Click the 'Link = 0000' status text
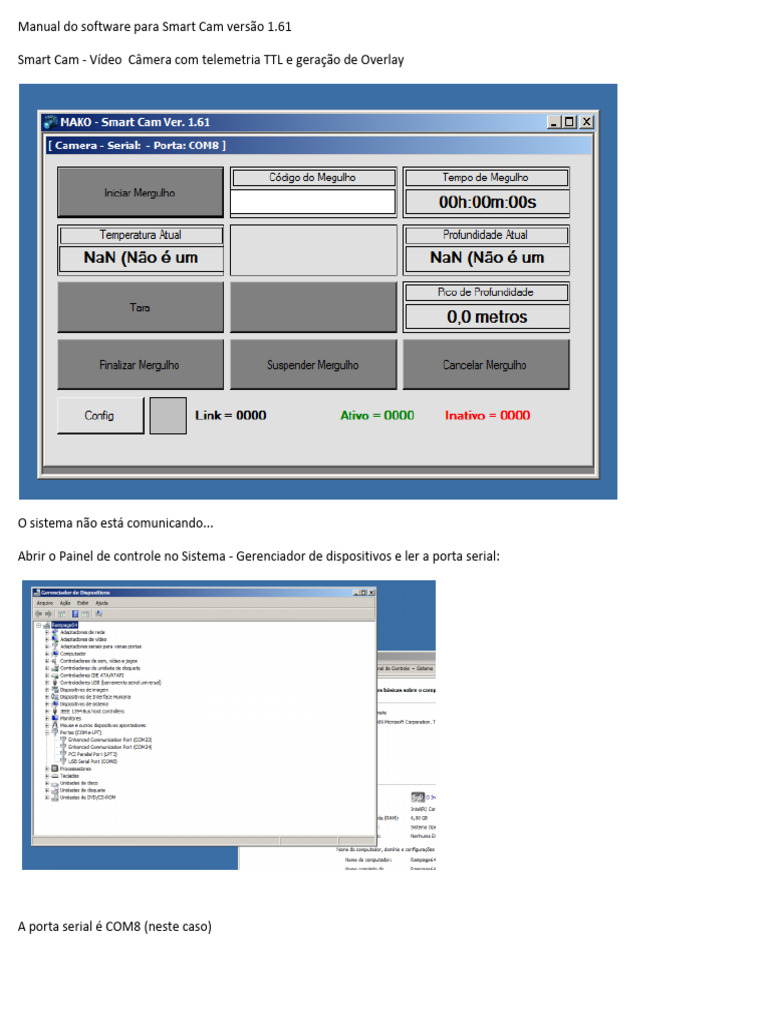768x1024 pixels. (x=231, y=415)
